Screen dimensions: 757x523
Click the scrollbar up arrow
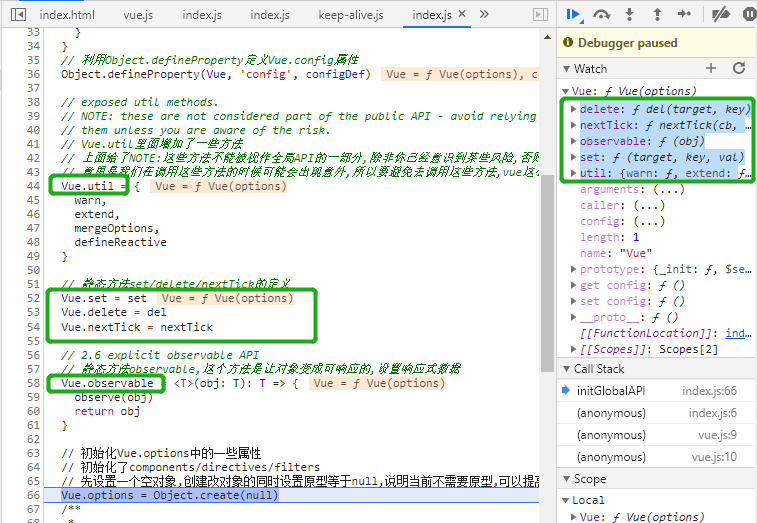547,37
